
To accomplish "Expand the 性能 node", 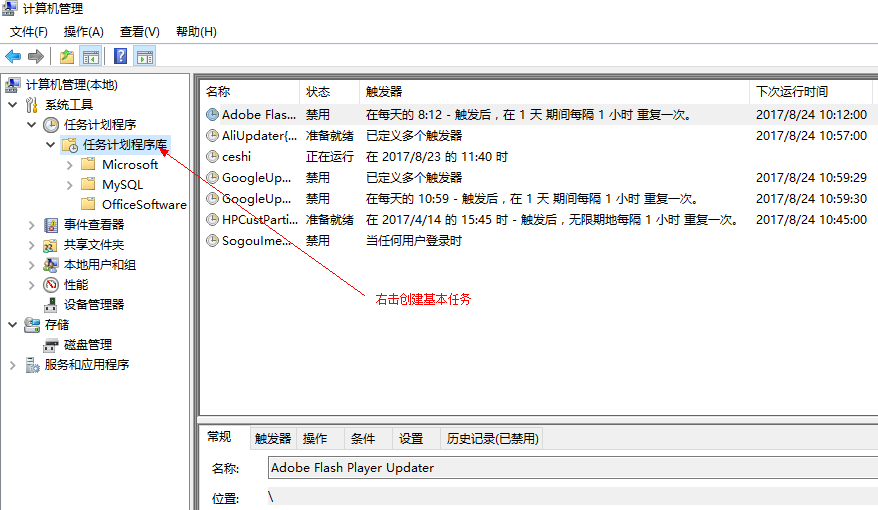I will tap(32, 285).
